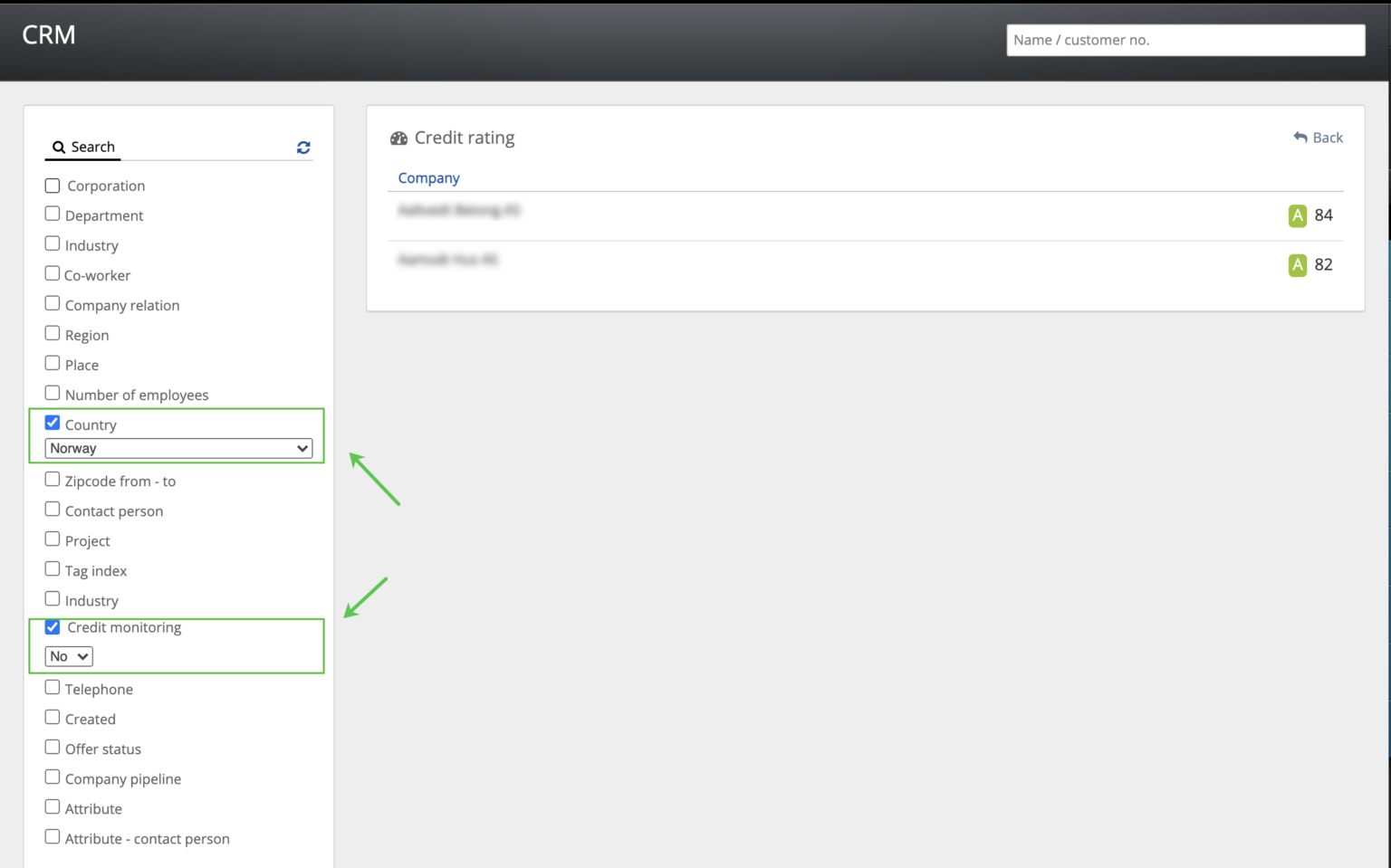The image size is (1391, 868).
Task: Click the green A badge for score 82
Action: click(x=1297, y=265)
